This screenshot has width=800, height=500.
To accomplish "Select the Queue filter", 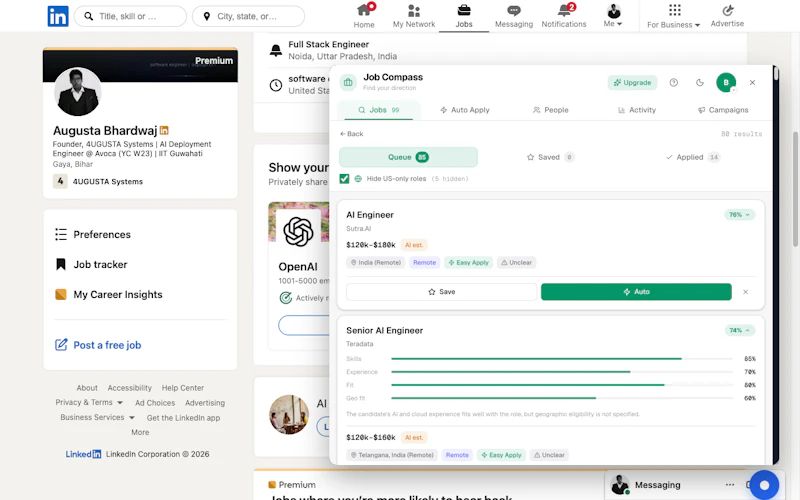I will click(x=408, y=157).
